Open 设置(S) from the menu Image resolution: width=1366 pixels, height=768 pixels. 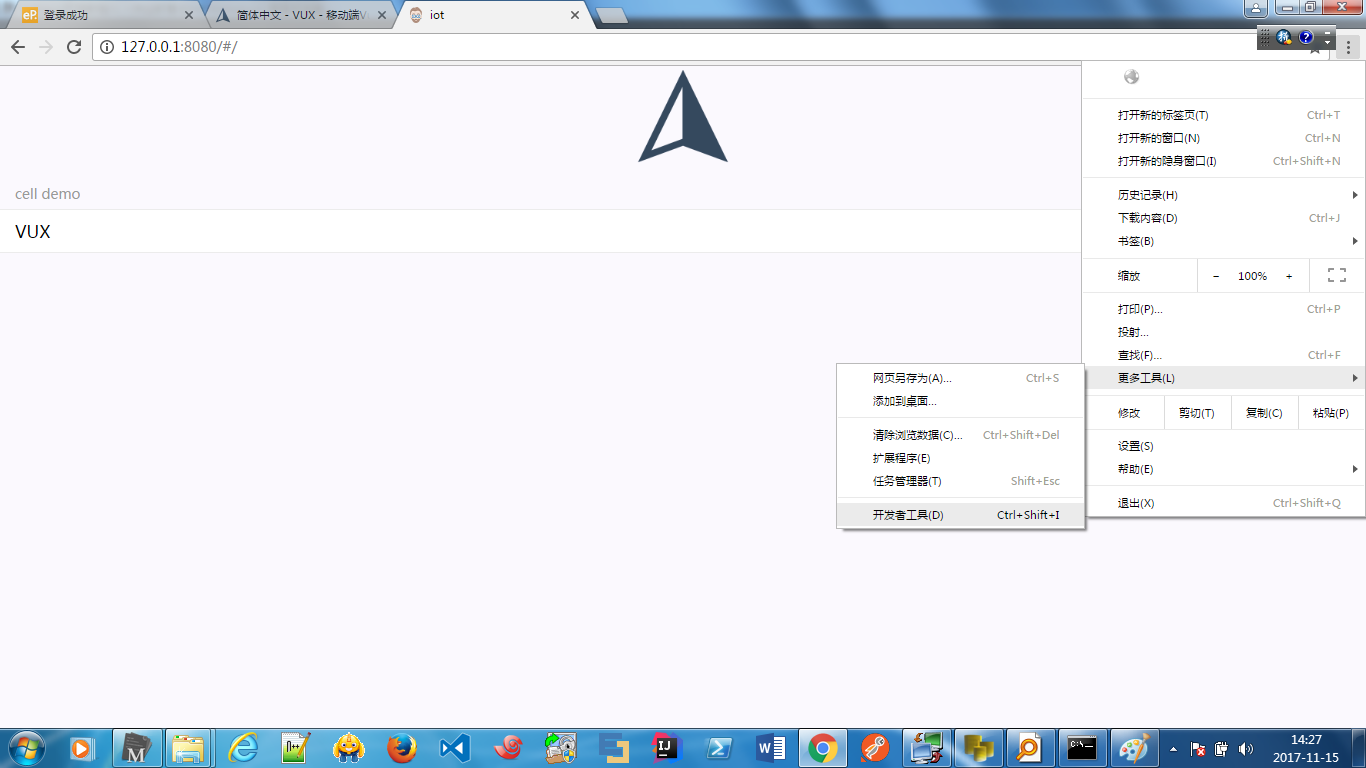click(1223, 446)
